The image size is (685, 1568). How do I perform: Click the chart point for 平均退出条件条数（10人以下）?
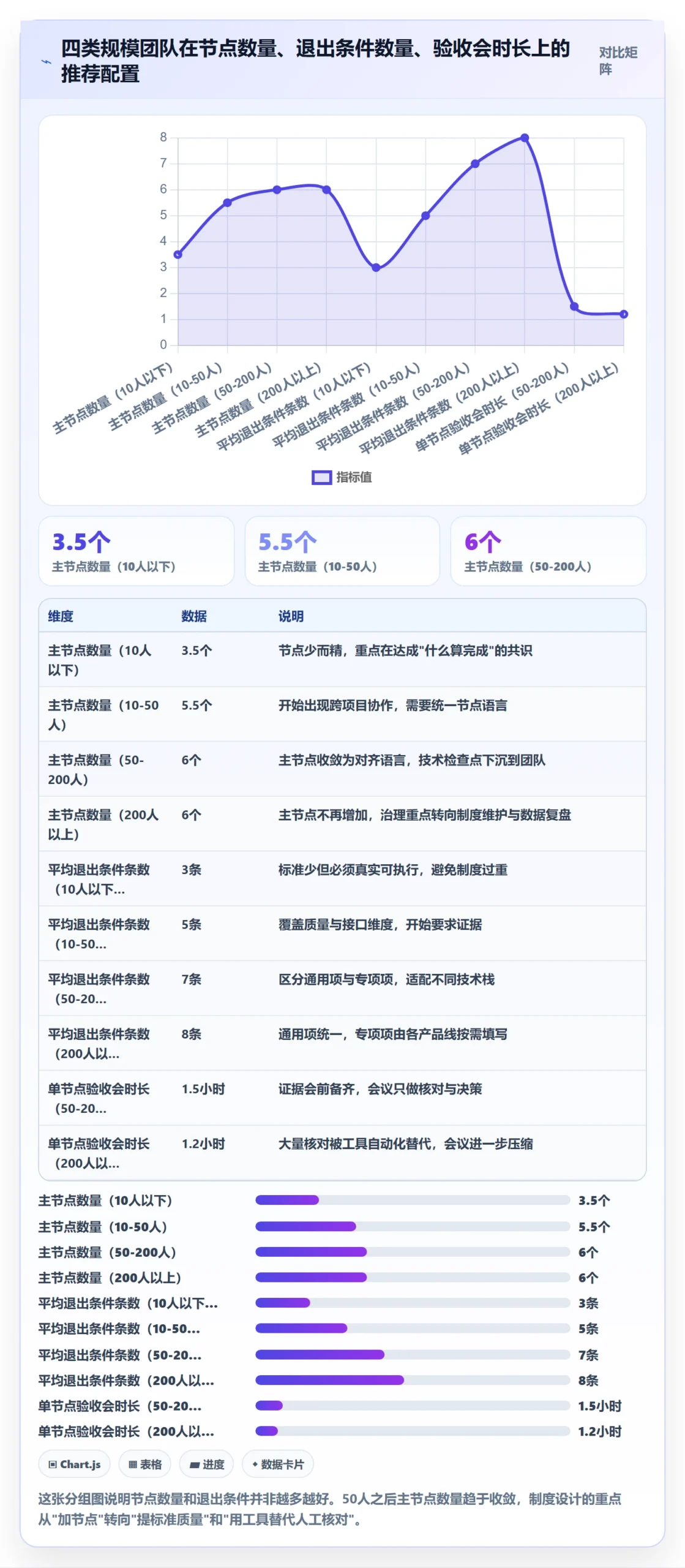click(376, 268)
